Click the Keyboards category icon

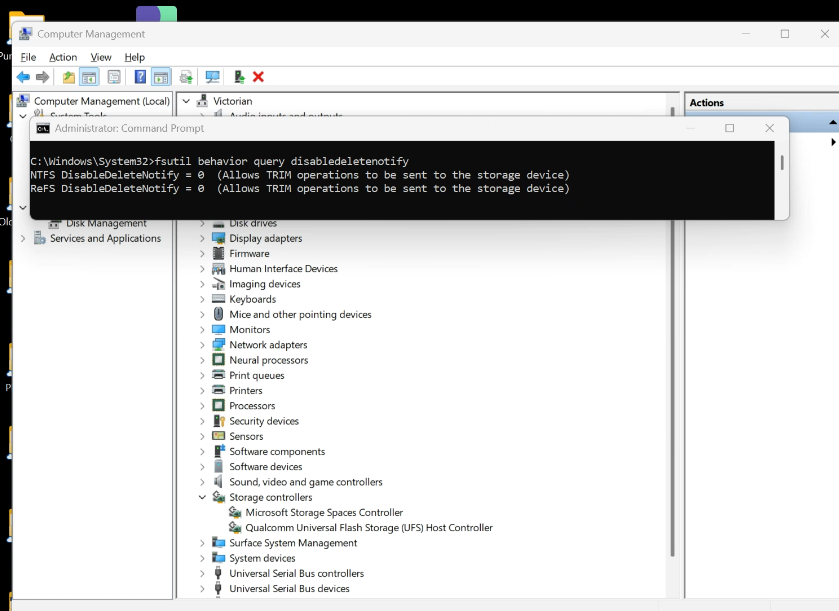click(x=218, y=299)
